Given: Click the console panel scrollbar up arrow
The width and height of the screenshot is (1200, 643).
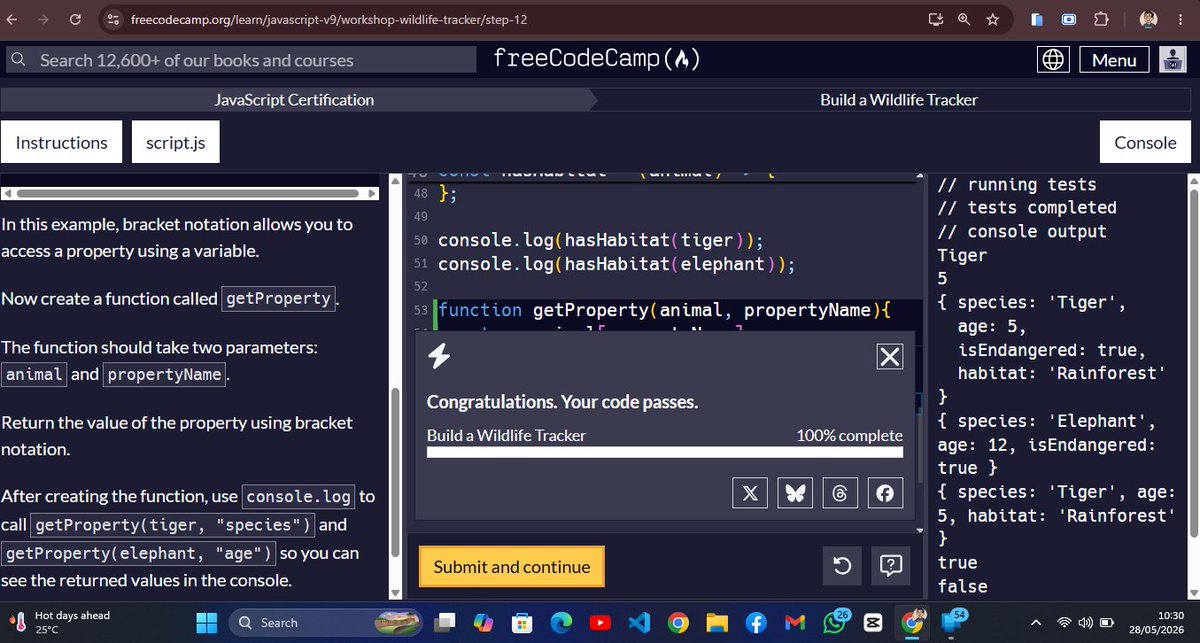Looking at the screenshot, I should [x=1192, y=179].
